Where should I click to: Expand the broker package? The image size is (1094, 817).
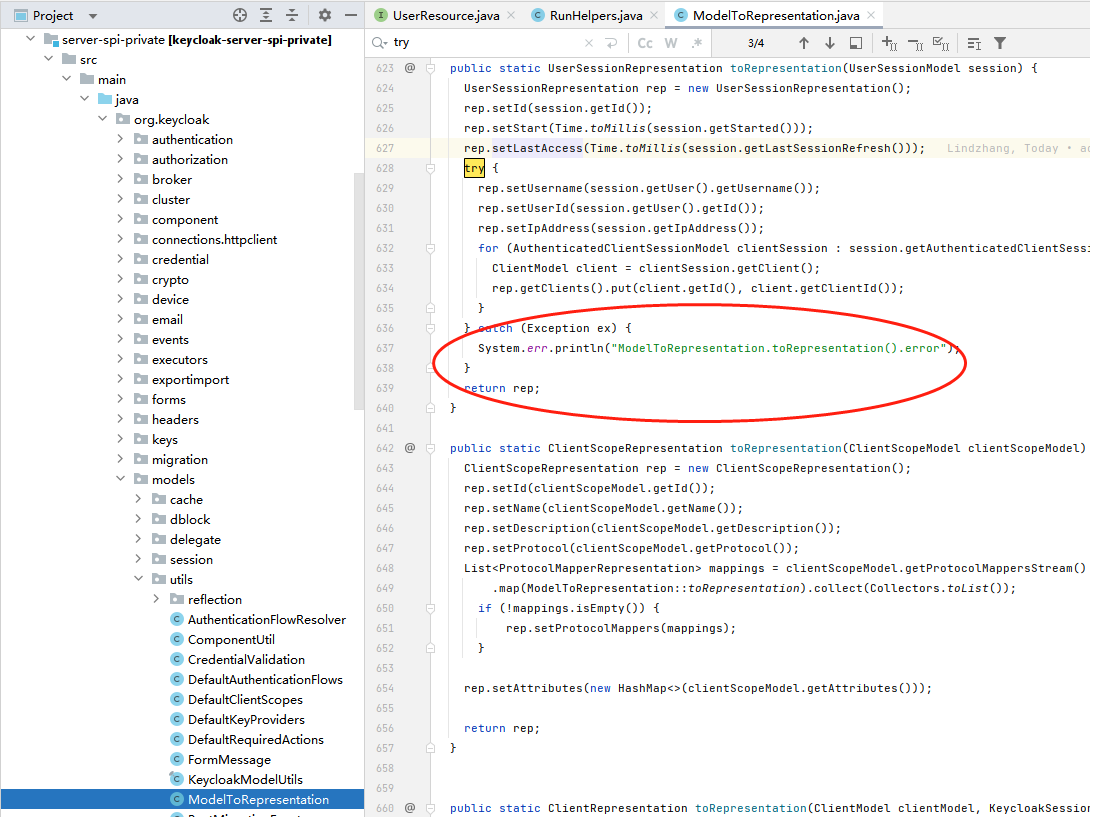121,179
